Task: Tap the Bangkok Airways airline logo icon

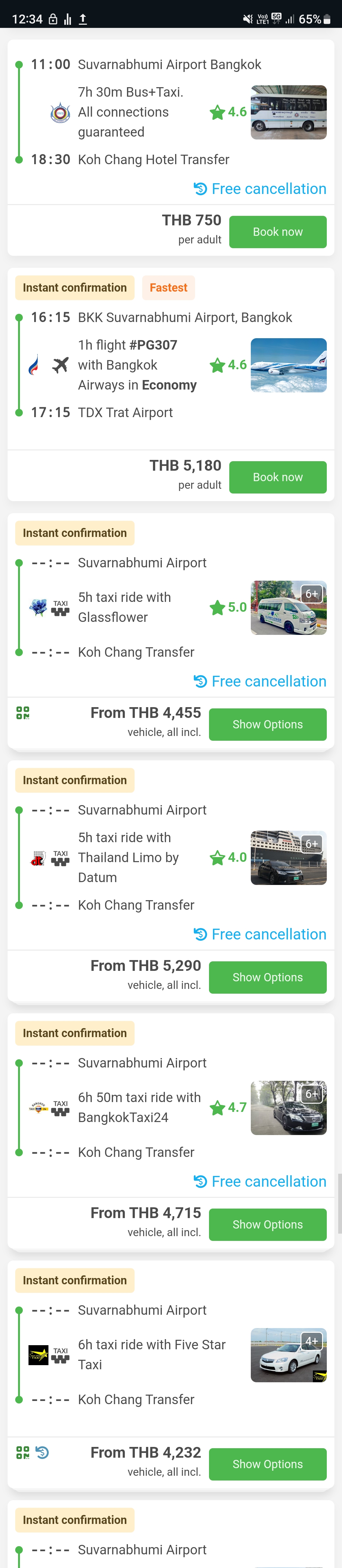Action: [35, 365]
